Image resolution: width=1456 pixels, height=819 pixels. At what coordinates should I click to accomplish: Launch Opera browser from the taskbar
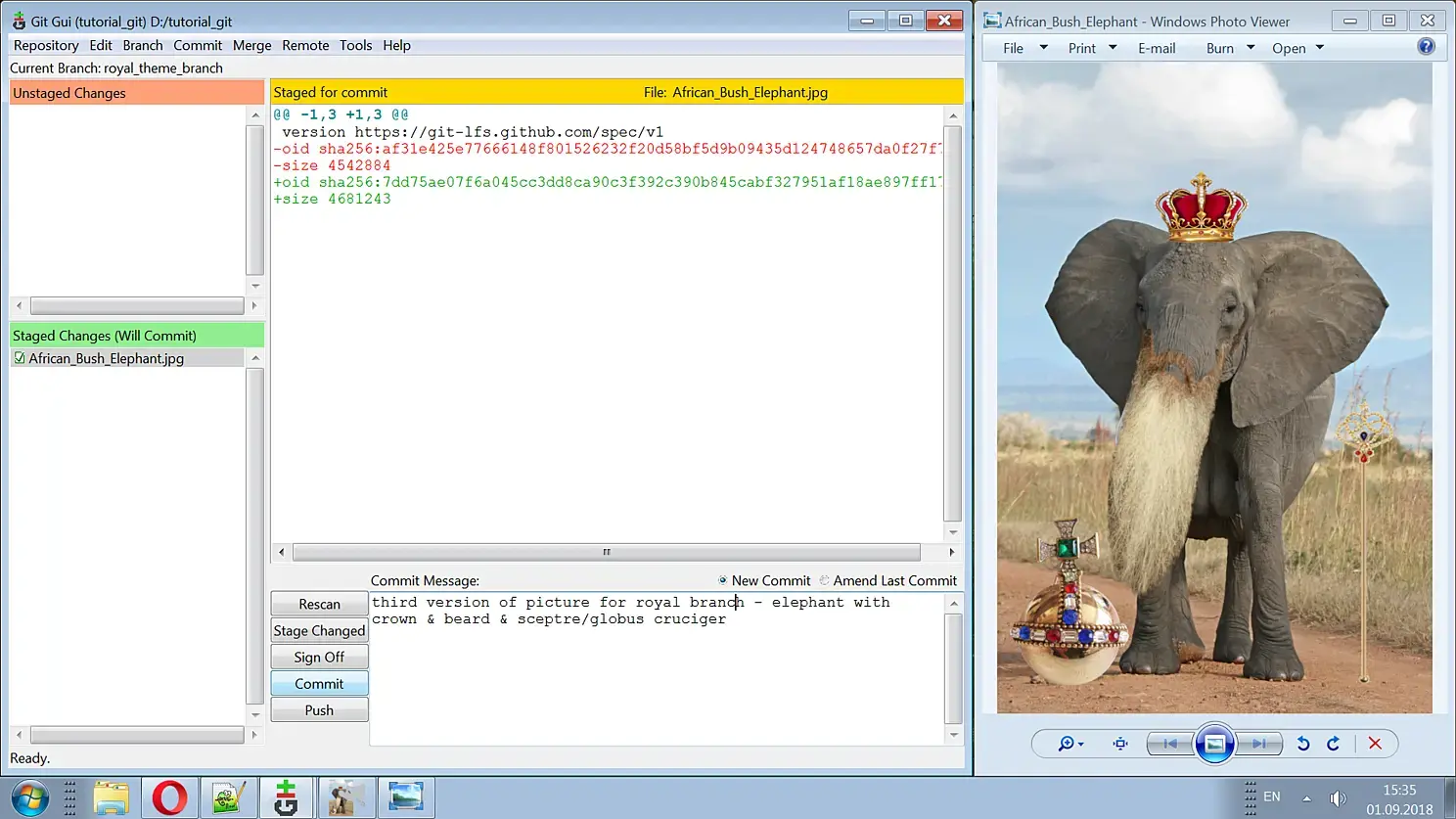[x=169, y=798]
